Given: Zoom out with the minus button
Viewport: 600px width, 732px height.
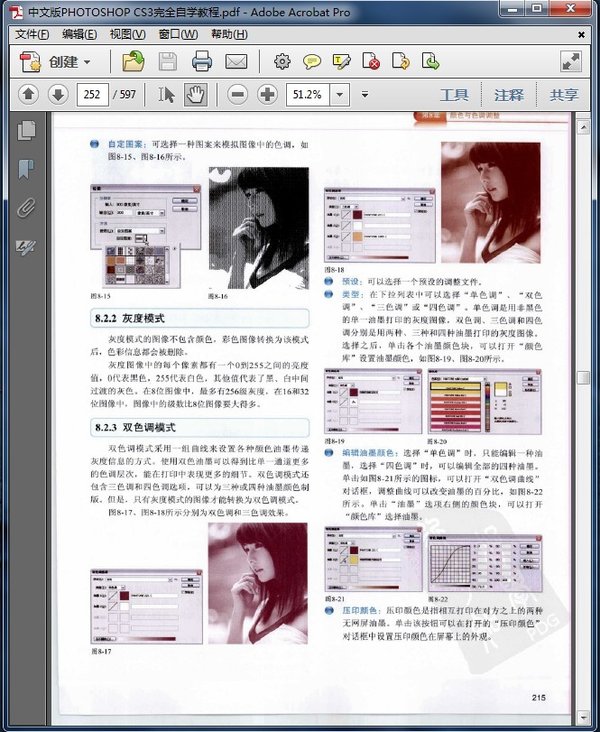Looking at the screenshot, I should click(237, 95).
